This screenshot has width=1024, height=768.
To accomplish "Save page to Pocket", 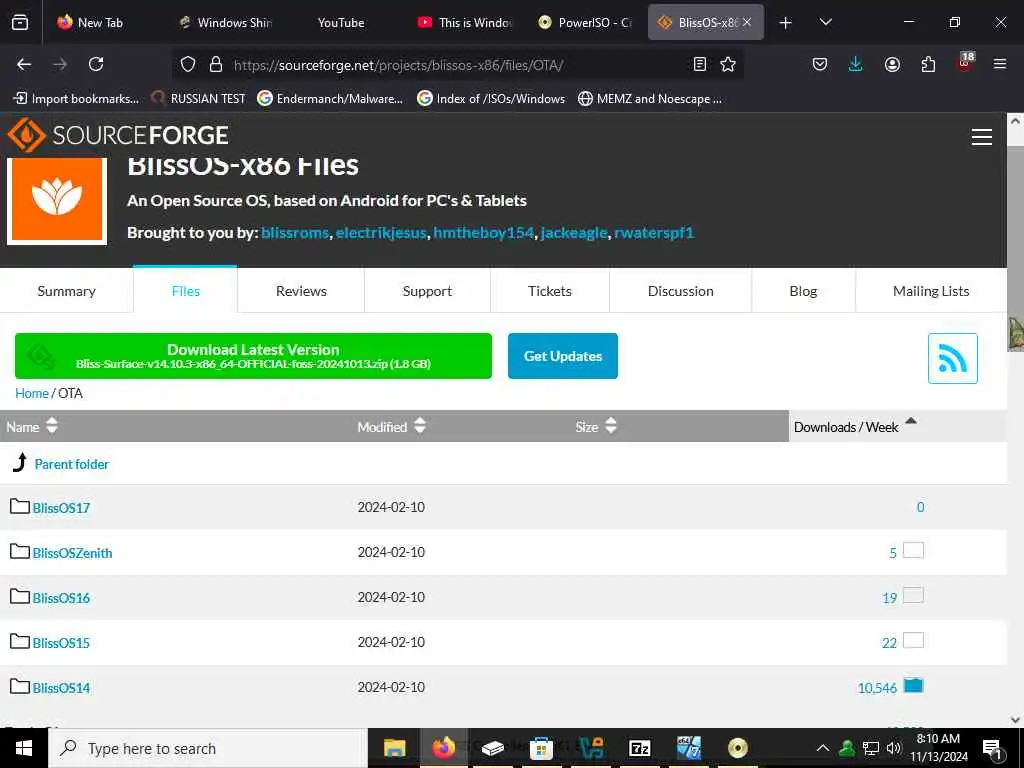I will click(x=820, y=64).
